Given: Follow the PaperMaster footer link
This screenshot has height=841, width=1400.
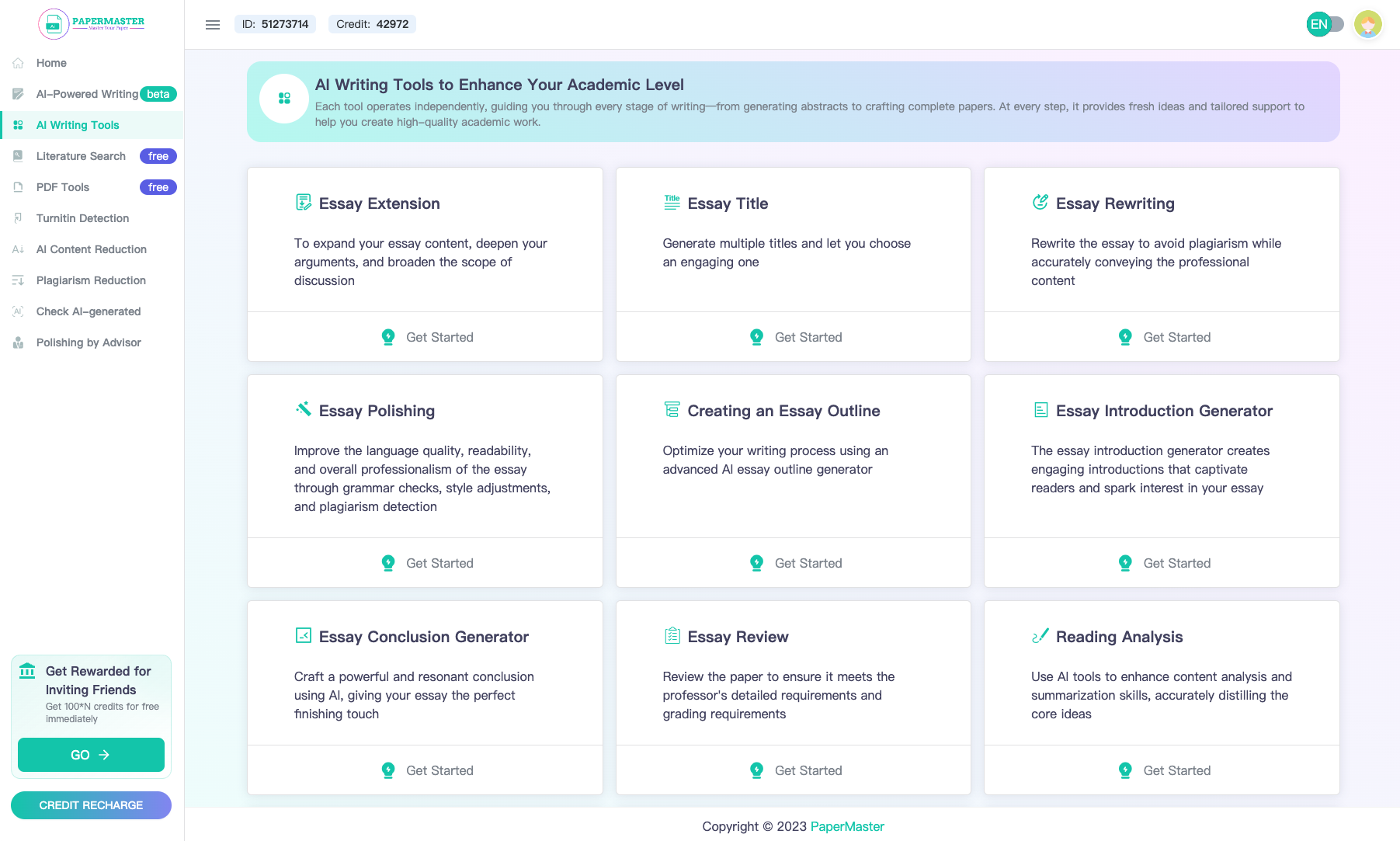Looking at the screenshot, I should (x=847, y=826).
